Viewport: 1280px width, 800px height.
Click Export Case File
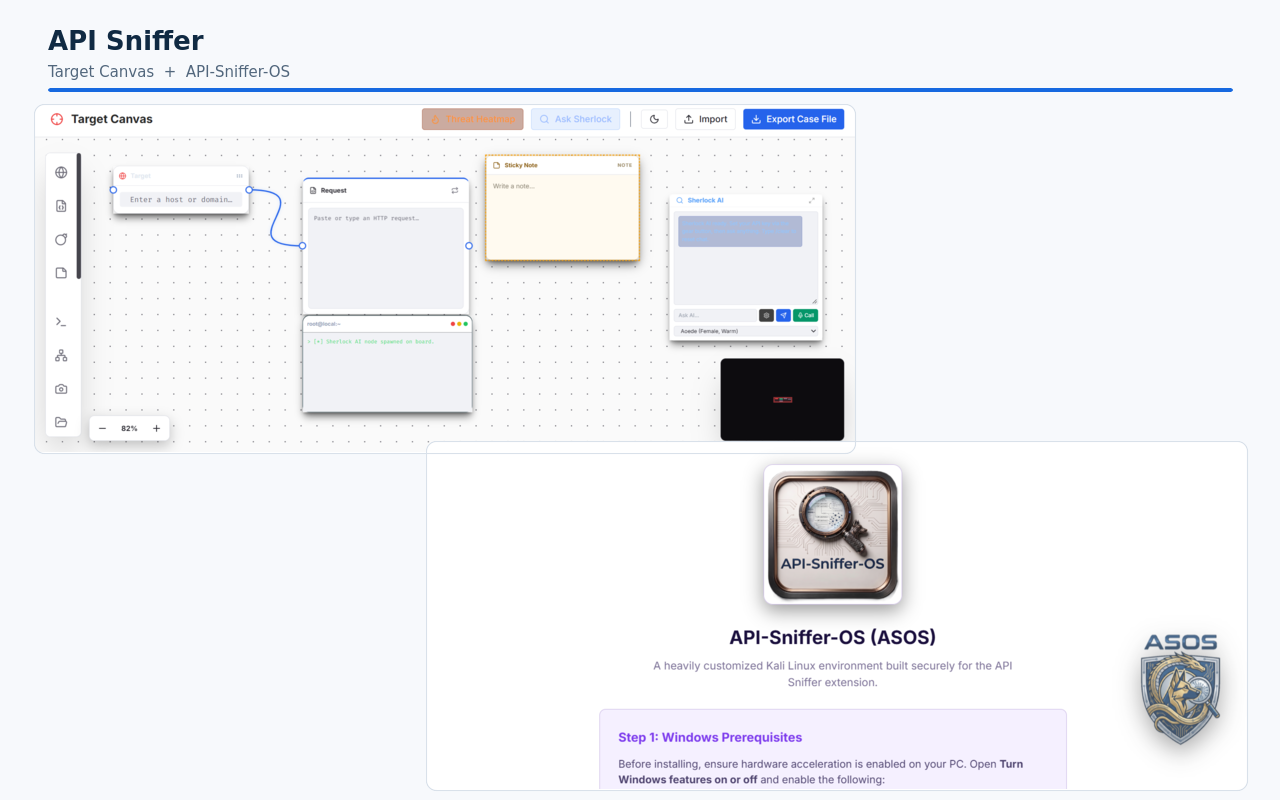click(793, 119)
